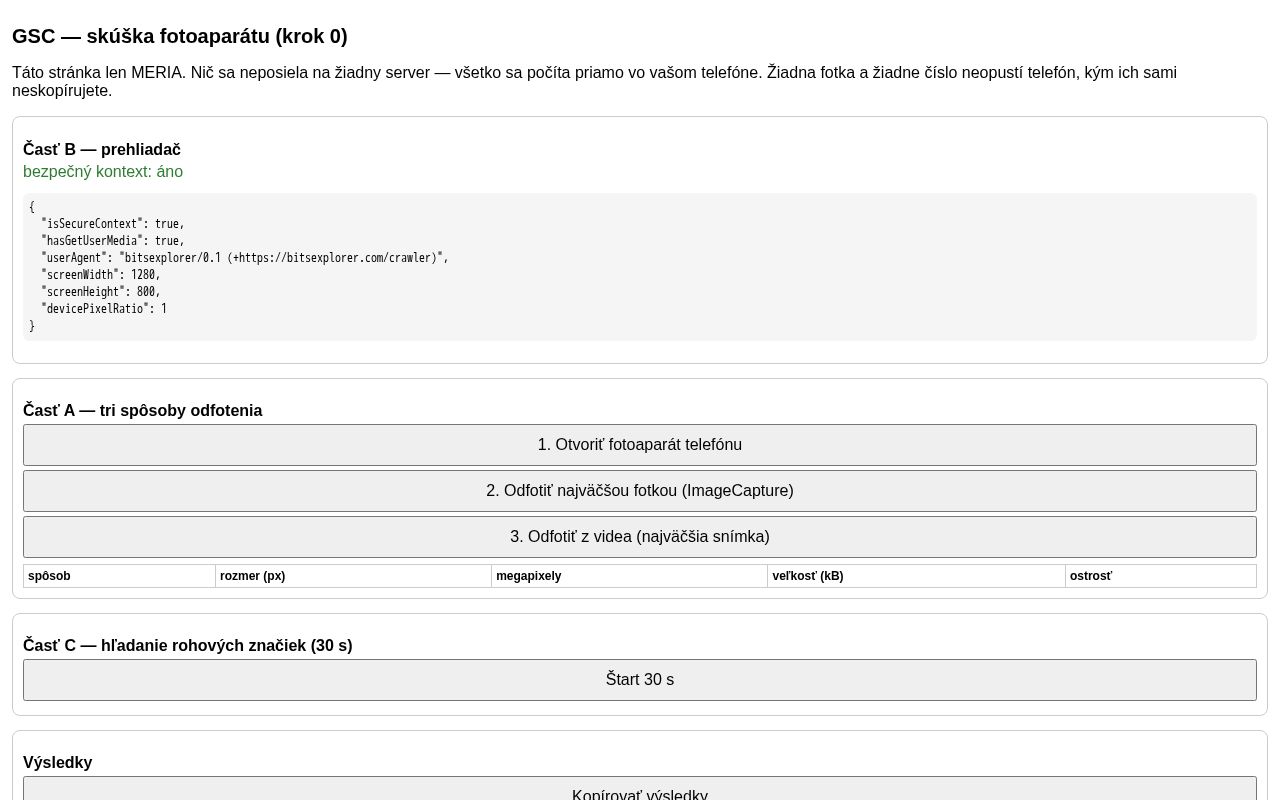Screen dimensions: 1280x800
Task: Select the 'ostrosť' column header
Action: 1161,576
